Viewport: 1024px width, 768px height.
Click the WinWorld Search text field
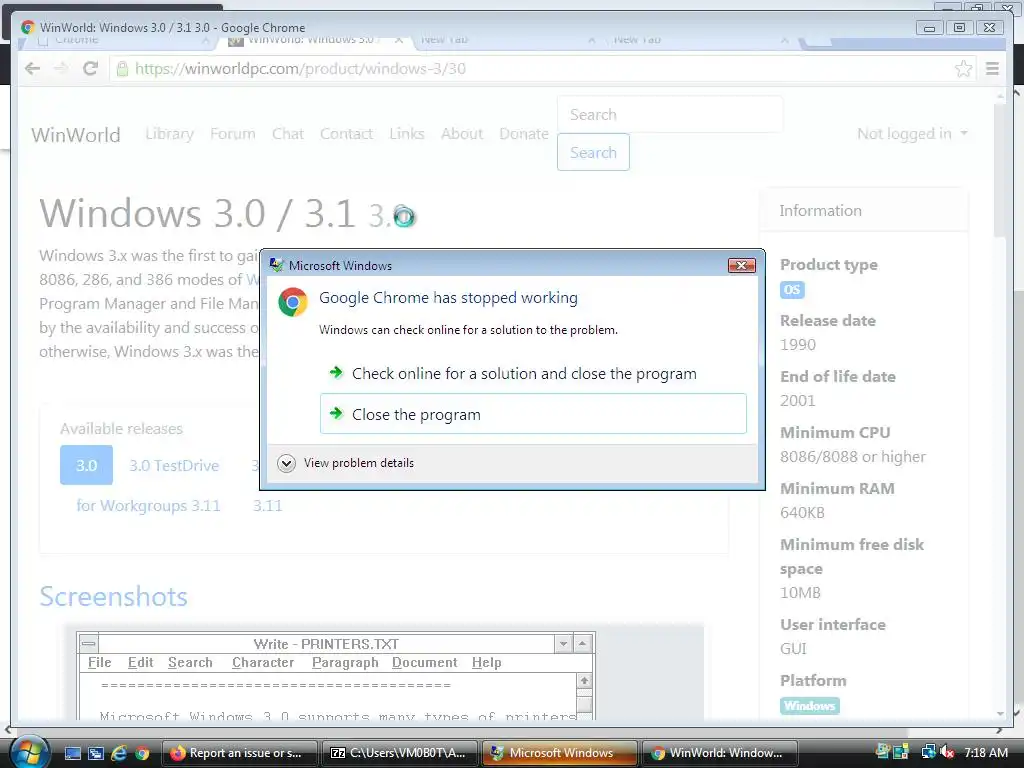pyautogui.click(x=670, y=114)
